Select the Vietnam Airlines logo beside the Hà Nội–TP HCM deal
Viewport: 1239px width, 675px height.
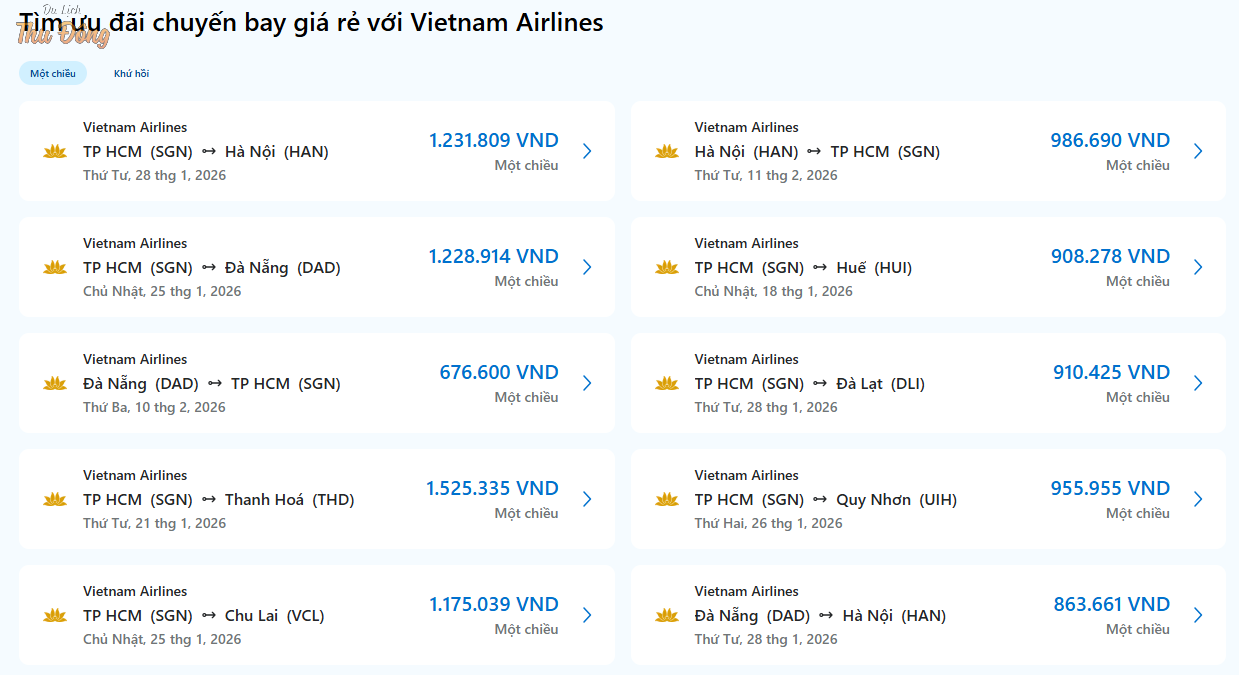coord(666,151)
